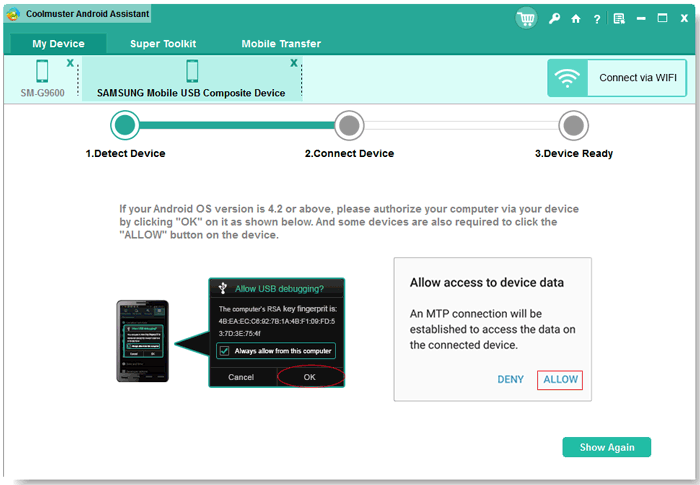Click the 3.Device Ready label
Viewport: 700px width, 485px height.
[574, 154]
